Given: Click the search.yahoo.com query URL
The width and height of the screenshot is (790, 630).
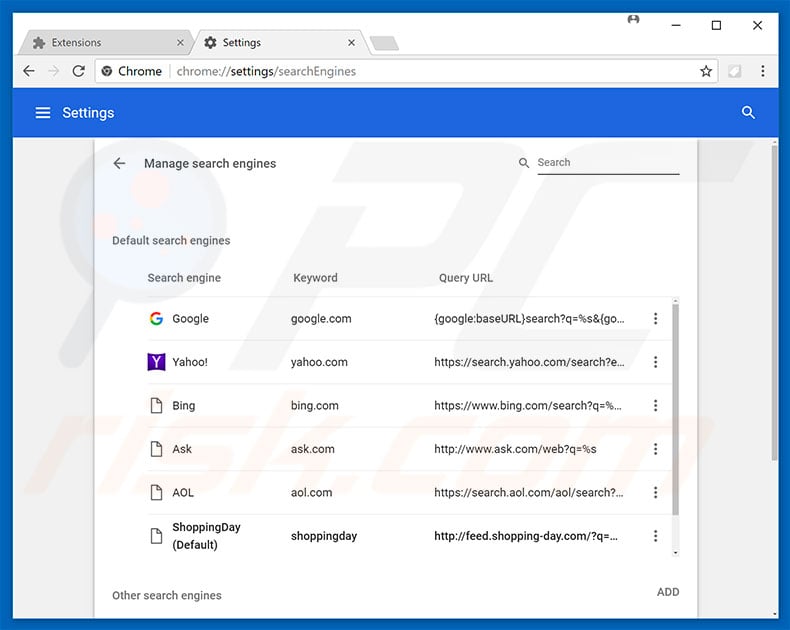Looking at the screenshot, I should pos(530,362).
